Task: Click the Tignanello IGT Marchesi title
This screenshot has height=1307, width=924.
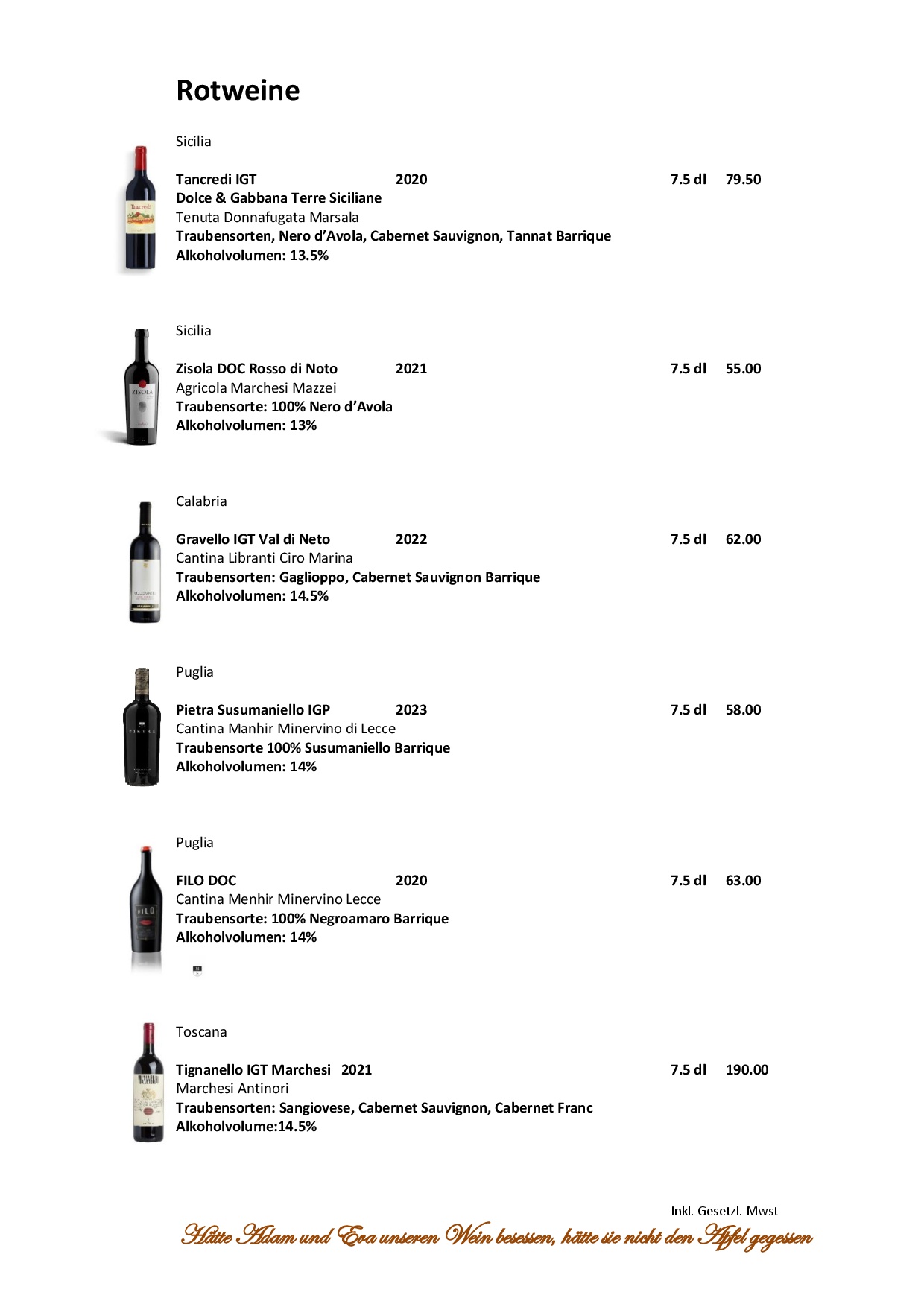Action: tap(253, 1070)
